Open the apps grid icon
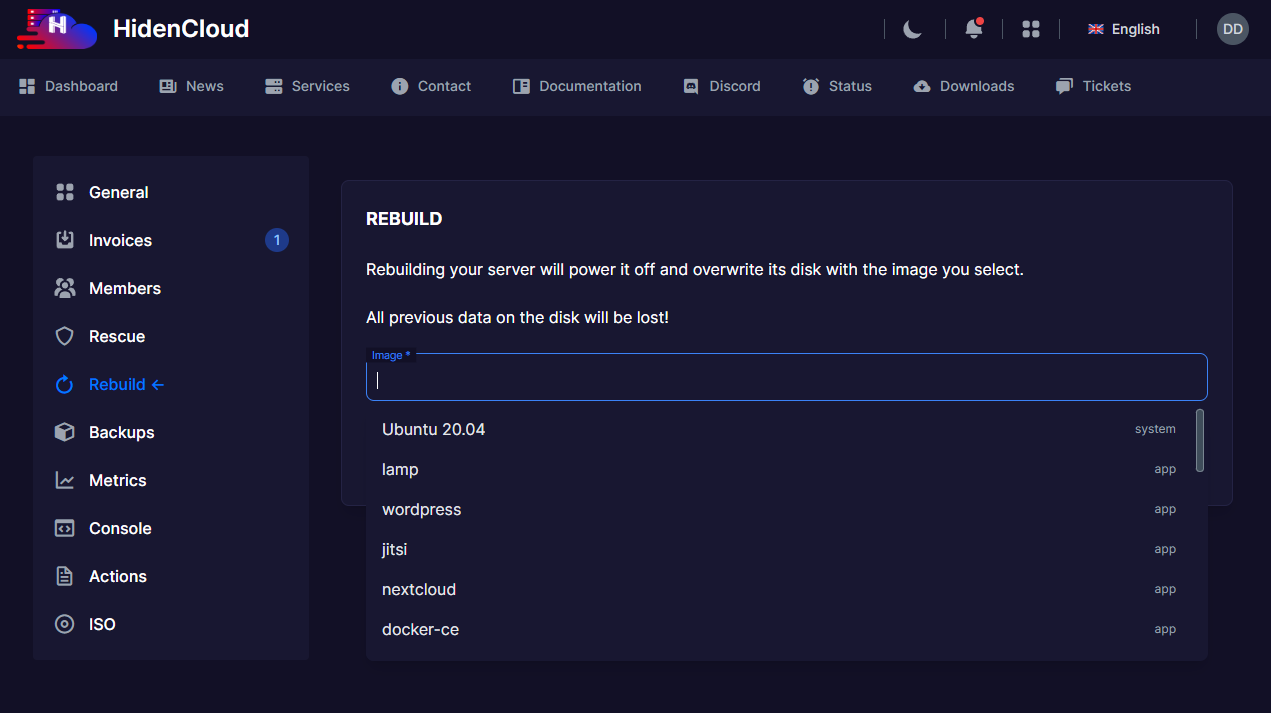1271x713 pixels. [x=1031, y=29]
